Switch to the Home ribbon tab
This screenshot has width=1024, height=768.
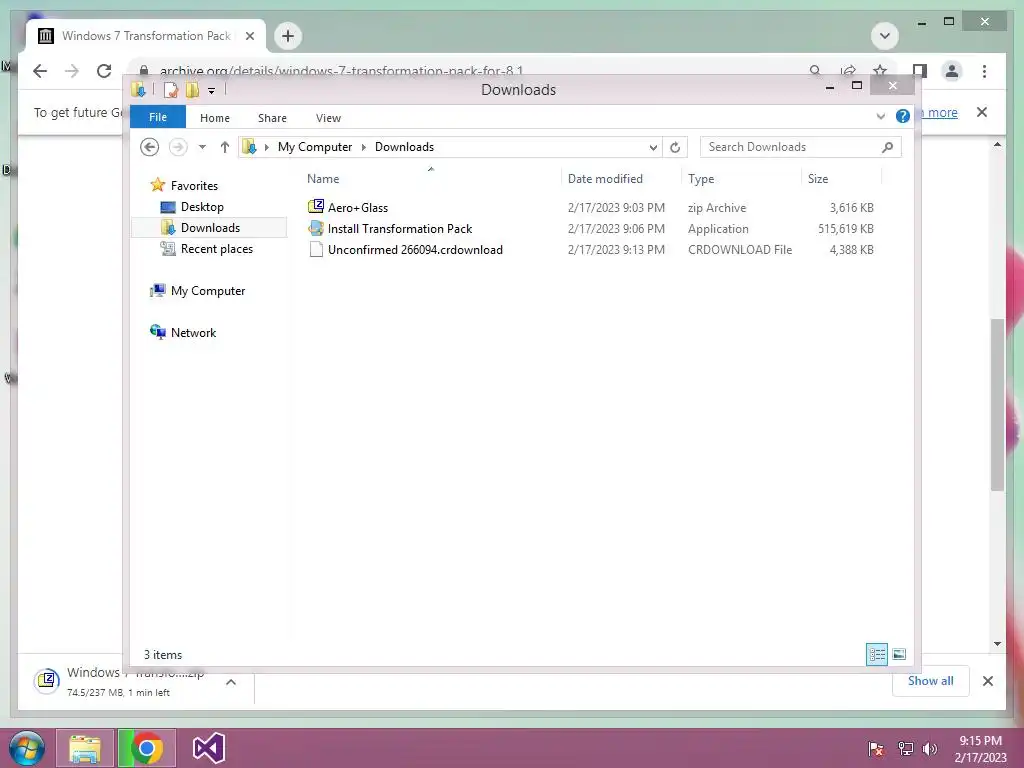tap(215, 118)
